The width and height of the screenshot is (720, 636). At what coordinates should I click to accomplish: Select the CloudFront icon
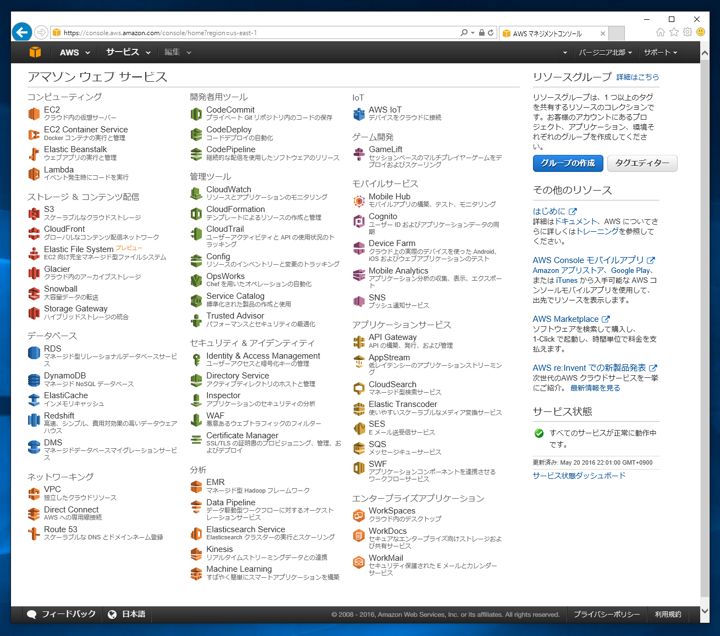pos(34,233)
